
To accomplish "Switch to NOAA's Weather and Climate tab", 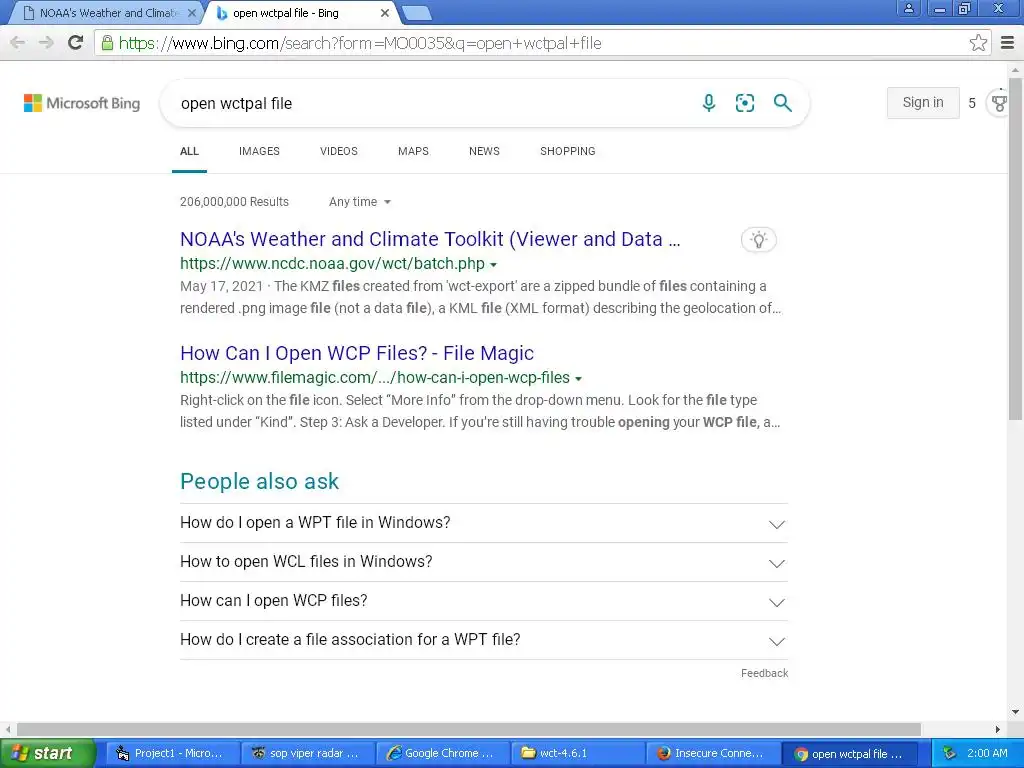I will (108, 13).
